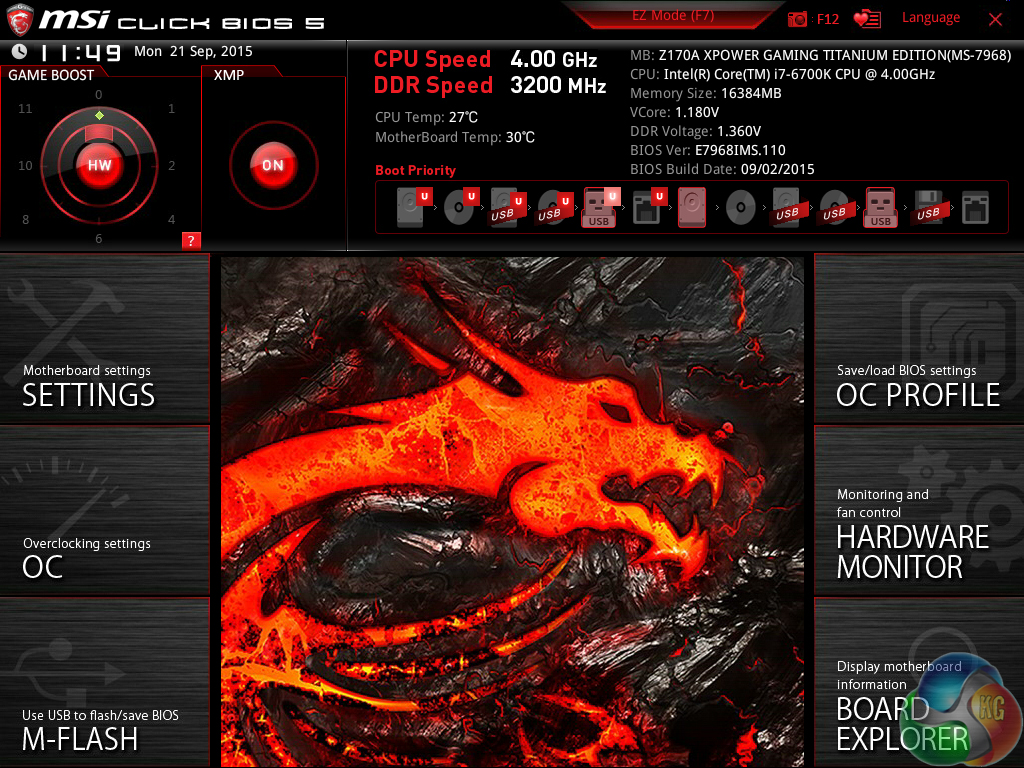Select the highlighted UEFI USB key boot icon
The width and height of the screenshot is (1024, 768).
point(600,208)
